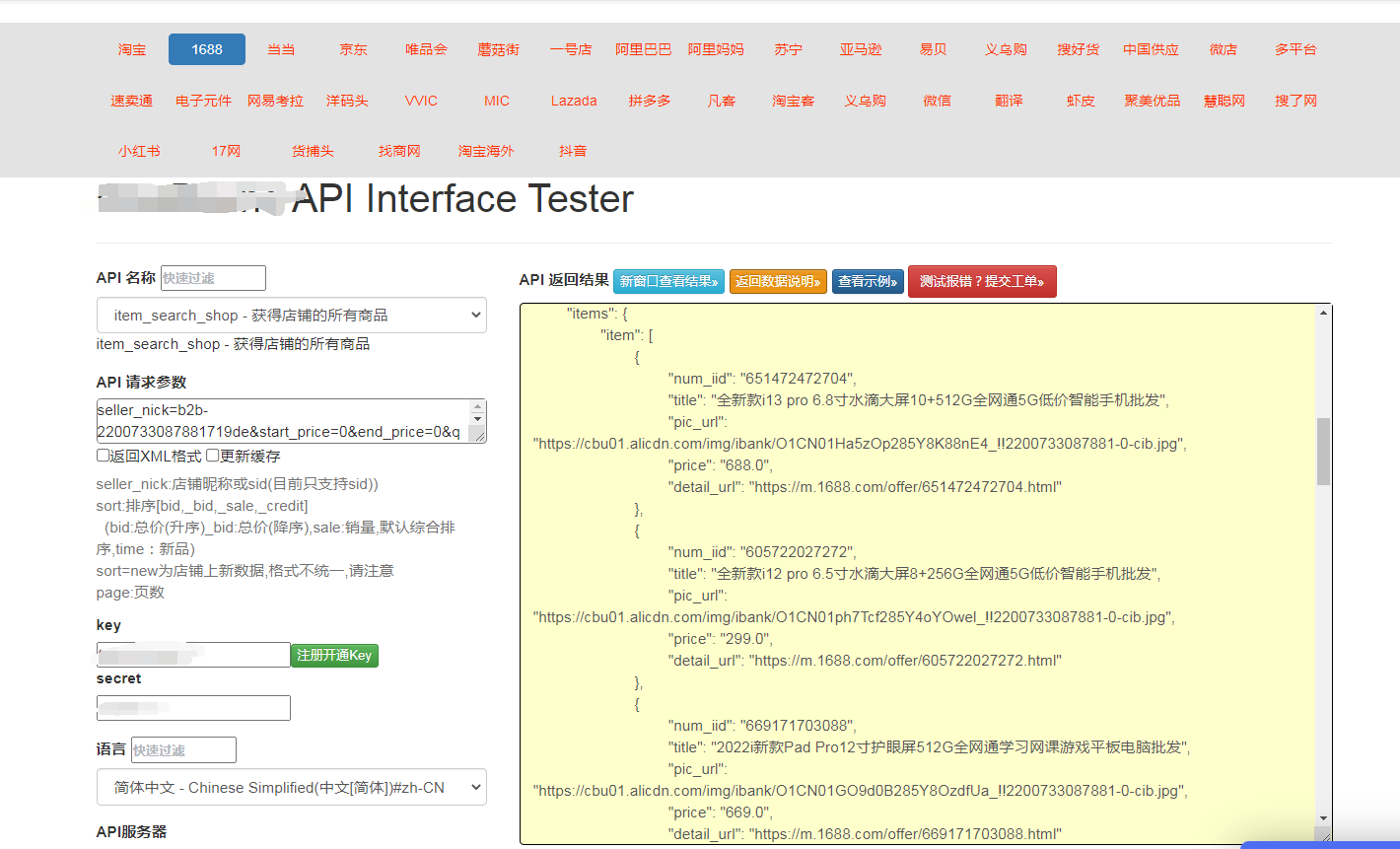Select the VVIC tab
Viewport: 1400px width, 849px height.
coord(421,101)
